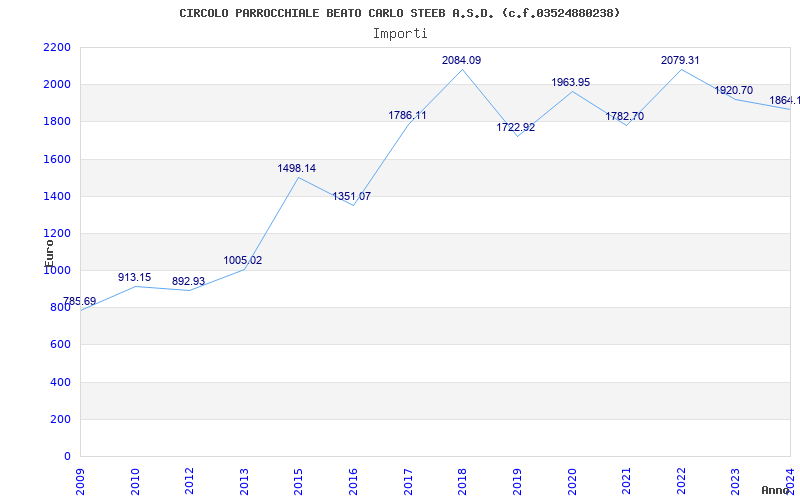Click the 400 value on Euro axis
The image size is (800, 500).
pyautogui.click(x=60, y=382)
